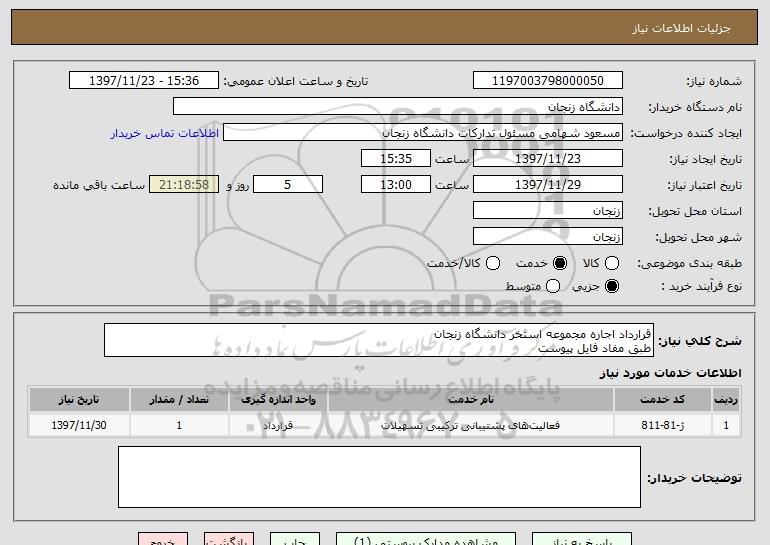
Task: Open اطلاعات تماس خریدار link
Action: point(165,133)
